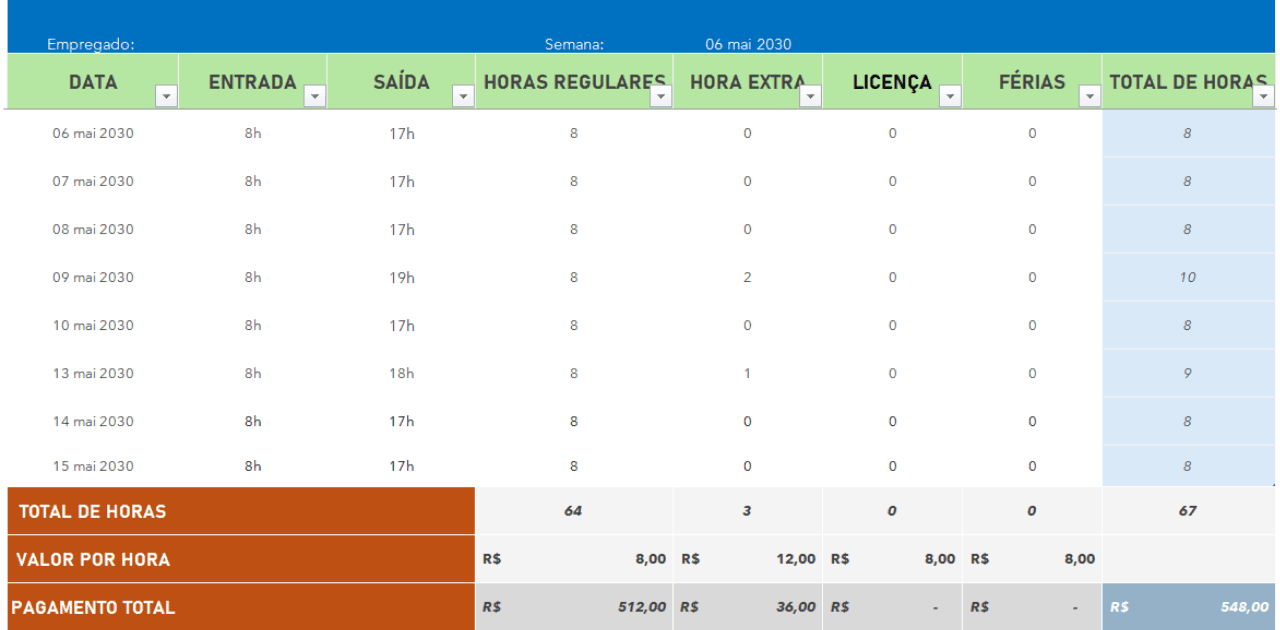This screenshot has width=1280, height=630.
Task: Click the Semana value "06 mai 2030"
Action: coord(748,44)
